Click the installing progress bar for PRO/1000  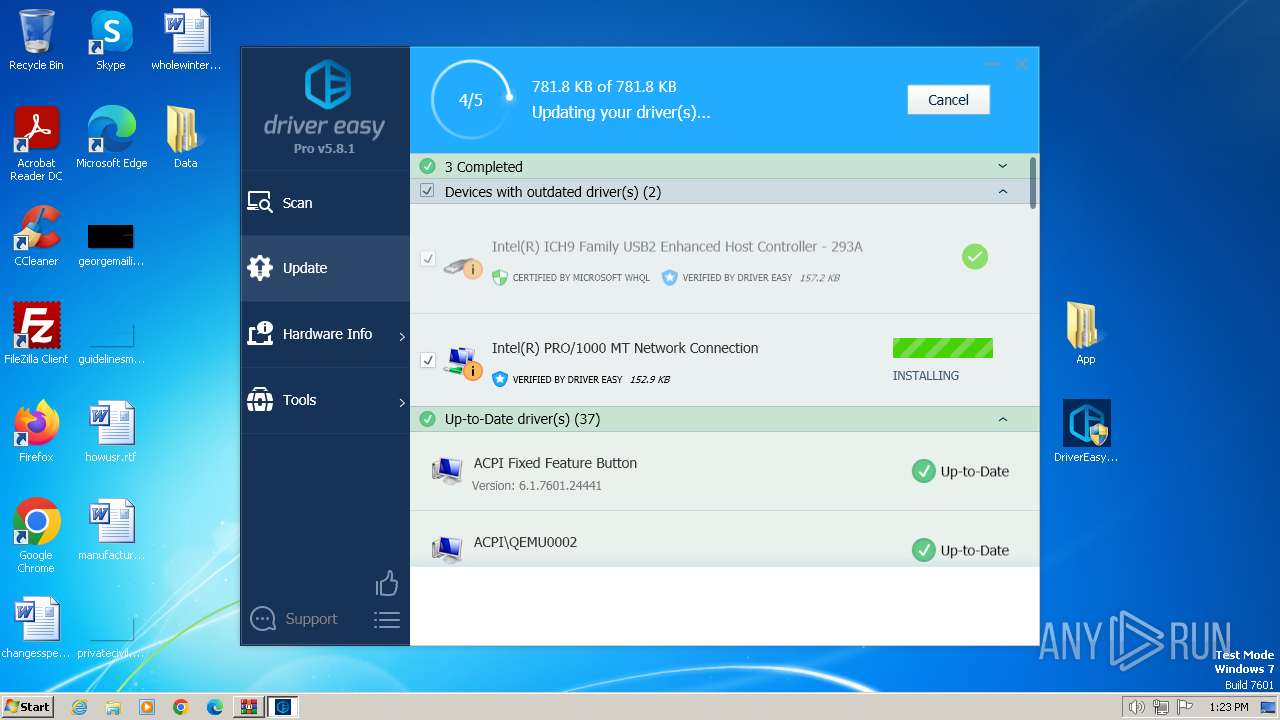[x=943, y=348]
